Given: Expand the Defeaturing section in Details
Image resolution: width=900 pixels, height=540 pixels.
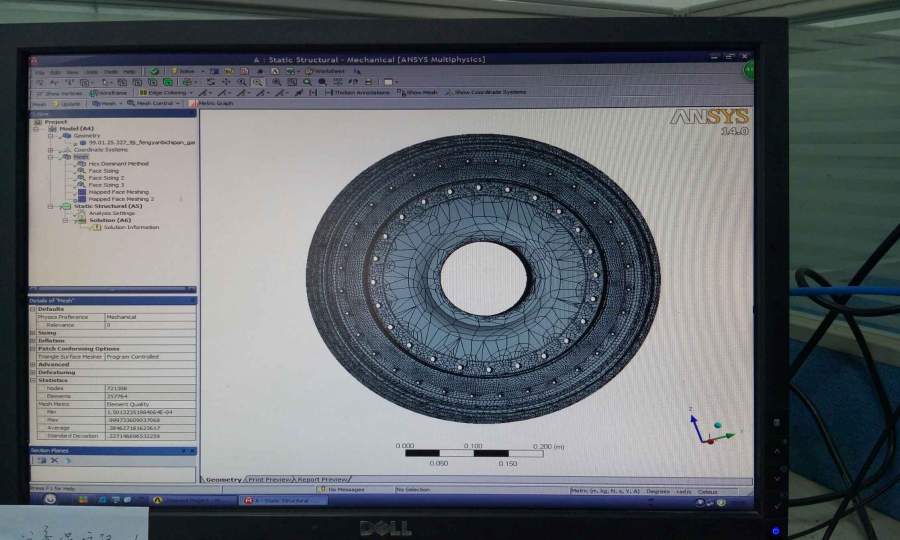Looking at the screenshot, I should tap(33, 372).
